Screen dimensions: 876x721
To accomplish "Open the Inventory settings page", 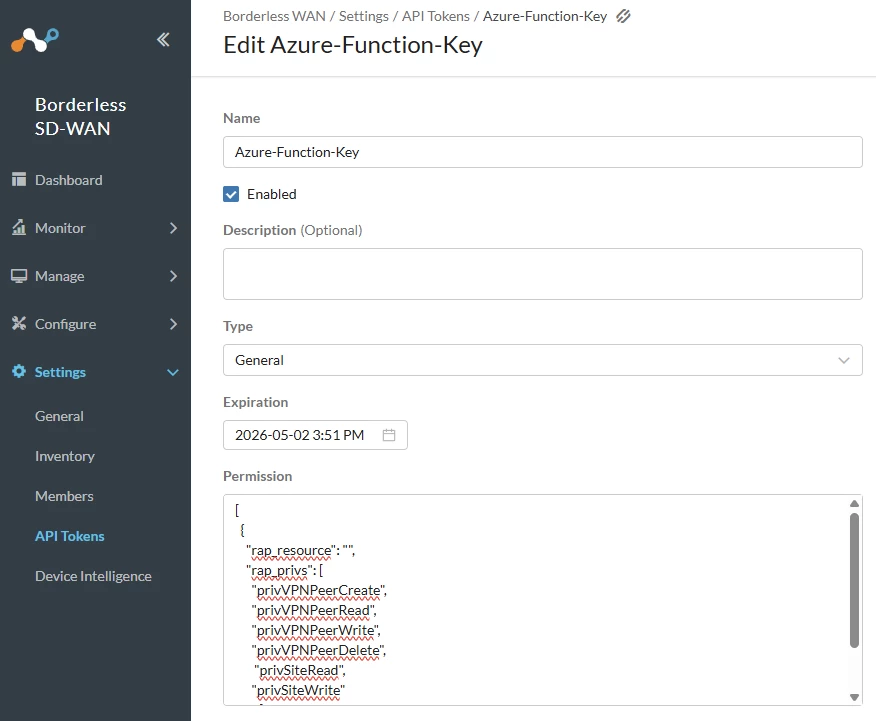I will click(x=65, y=456).
